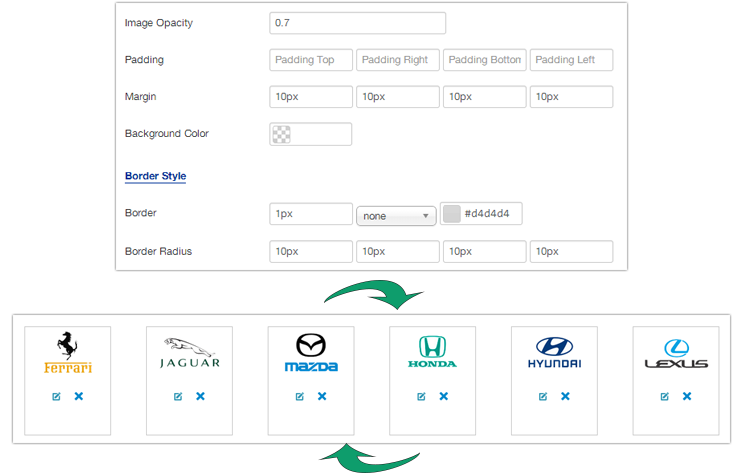Click the Ferrari logo thumbnail
This screenshot has height=474, width=747.
pos(68,353)
